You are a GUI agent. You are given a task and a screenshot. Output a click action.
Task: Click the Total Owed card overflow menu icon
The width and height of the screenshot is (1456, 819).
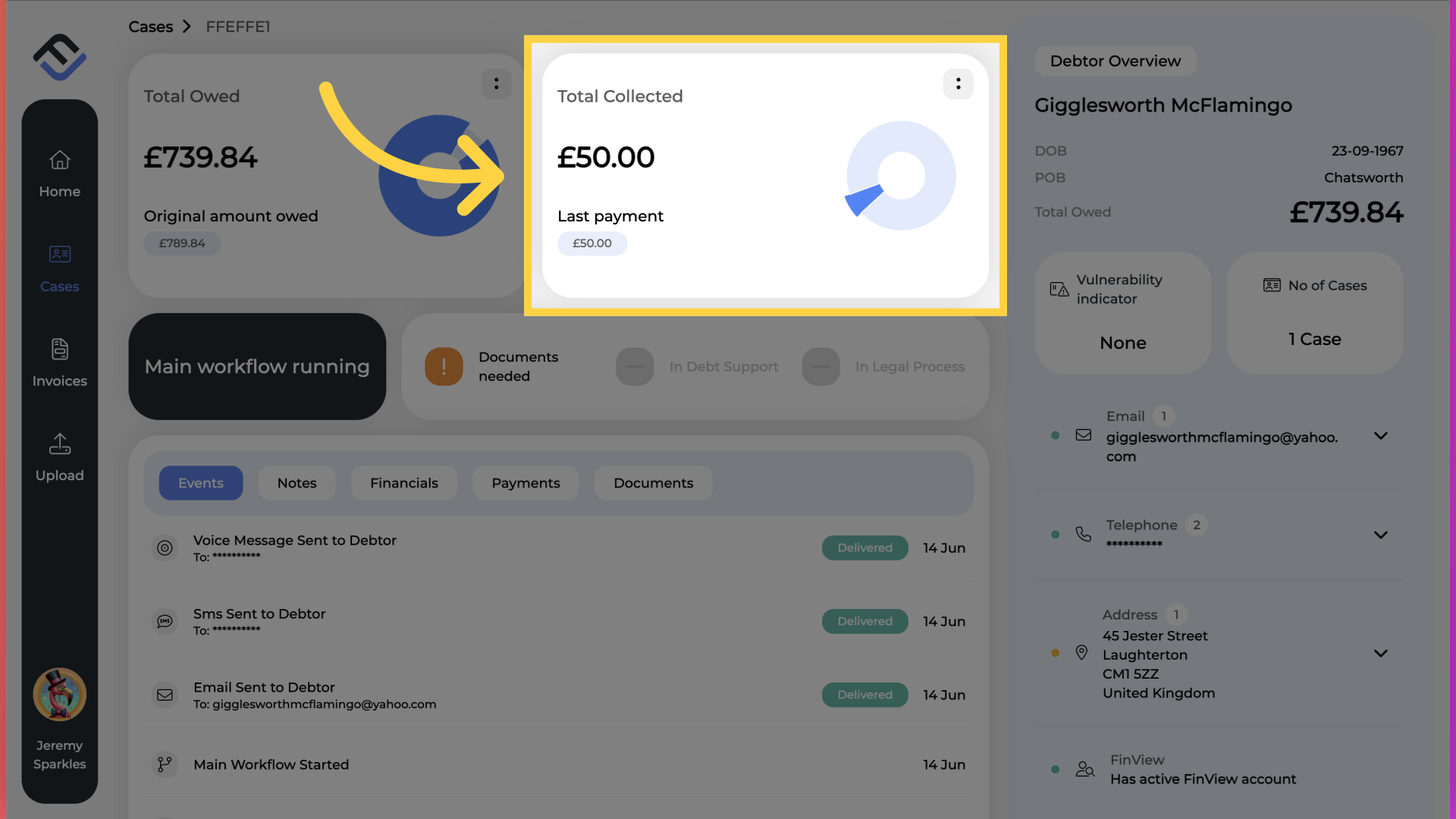pyautogui.click(x=495, y=83)
